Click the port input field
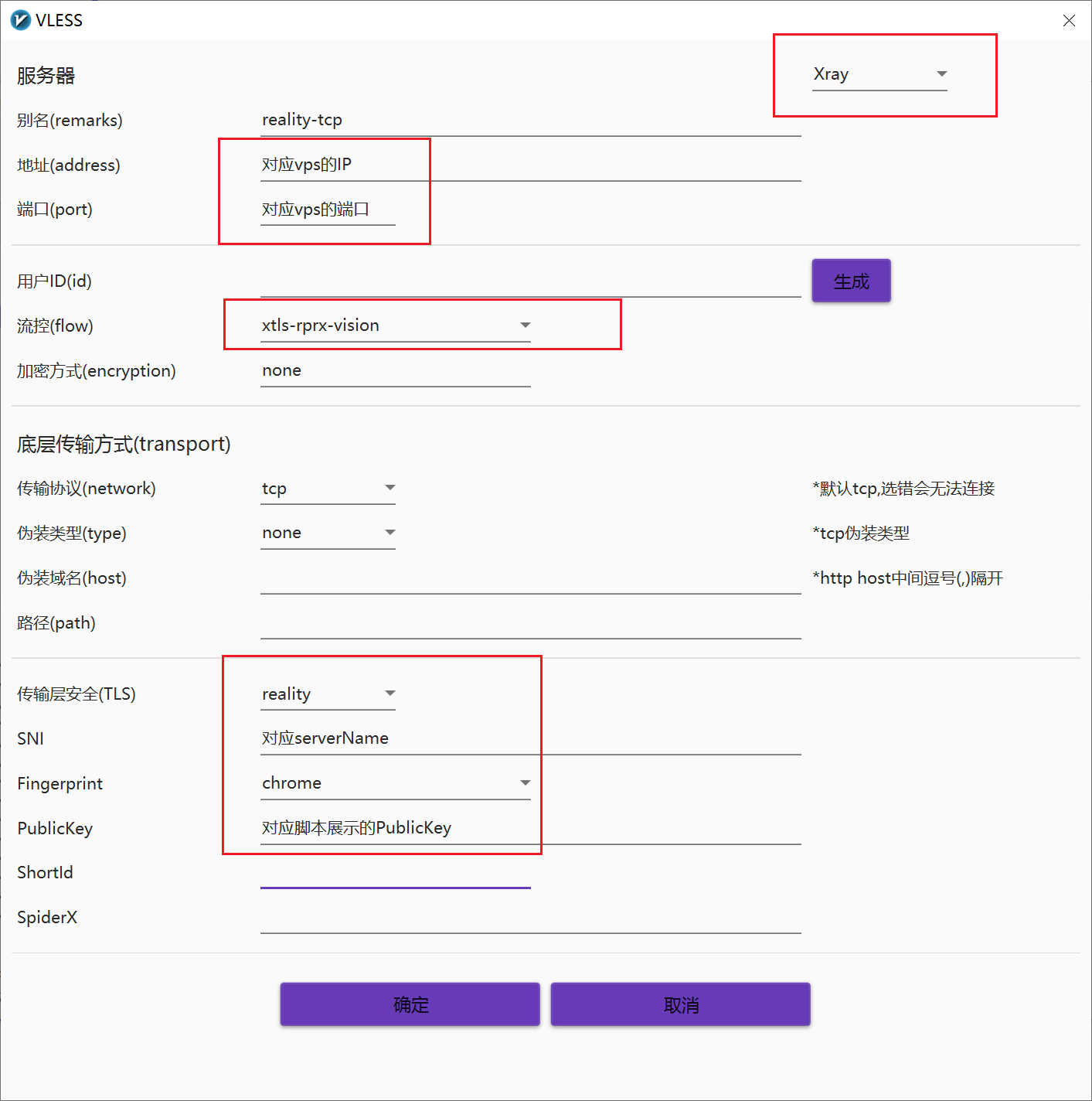Screen dimensions: 1092x1101 click(x=328, y=210)
